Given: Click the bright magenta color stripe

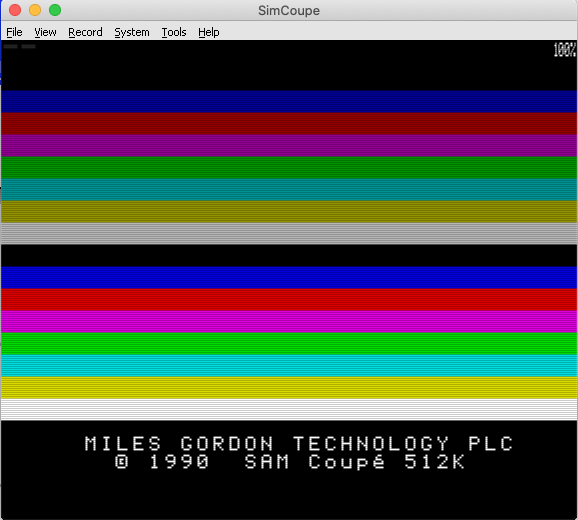Looking at the screenshot, I should [289, 321].
